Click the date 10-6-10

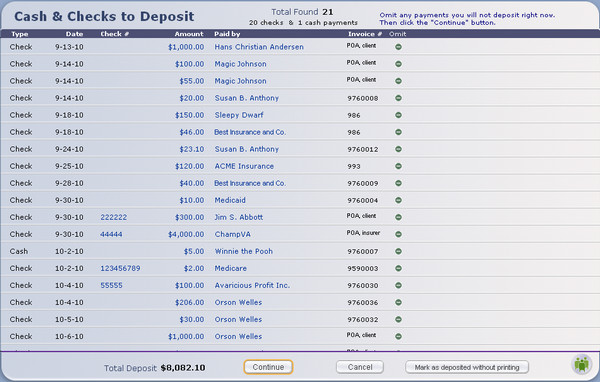[69, 336]
